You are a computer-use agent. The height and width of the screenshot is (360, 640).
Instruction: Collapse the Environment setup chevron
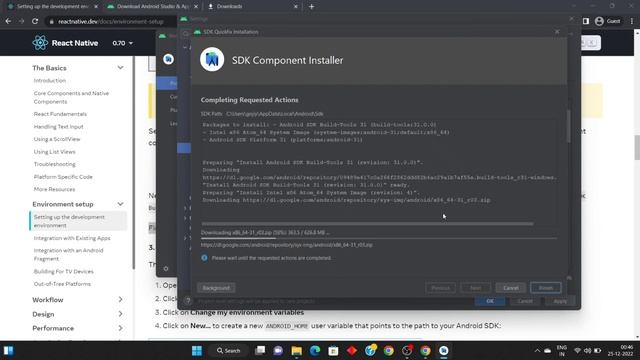point(120,204)
